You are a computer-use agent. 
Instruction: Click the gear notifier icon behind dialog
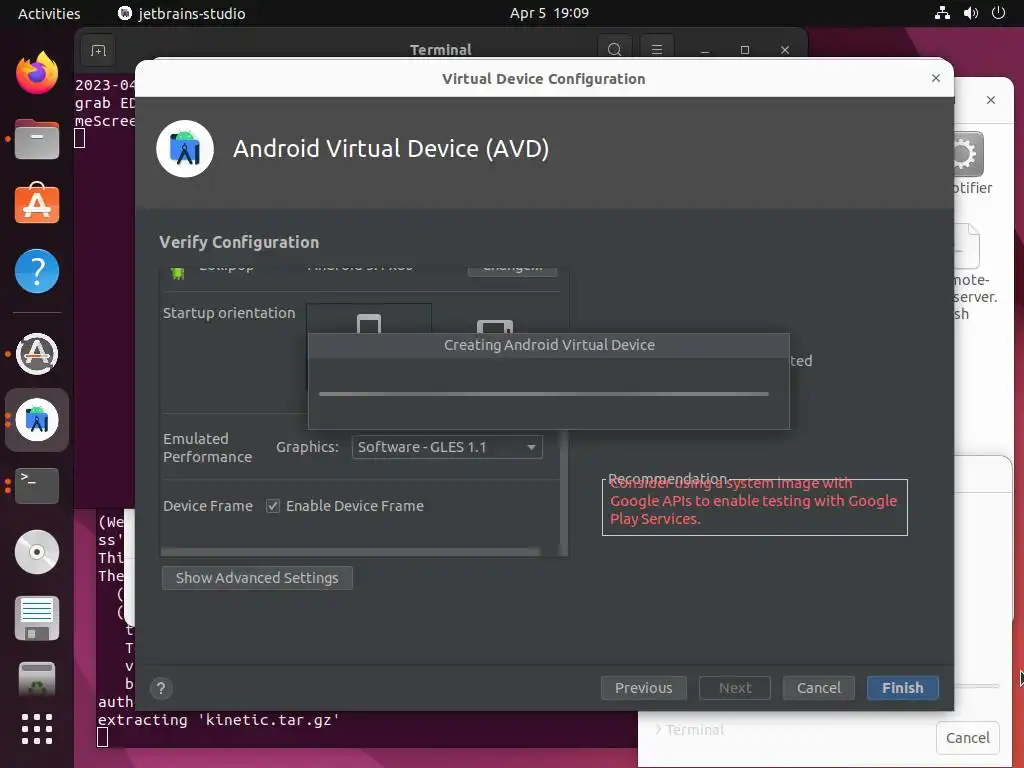tap(967, 154)
